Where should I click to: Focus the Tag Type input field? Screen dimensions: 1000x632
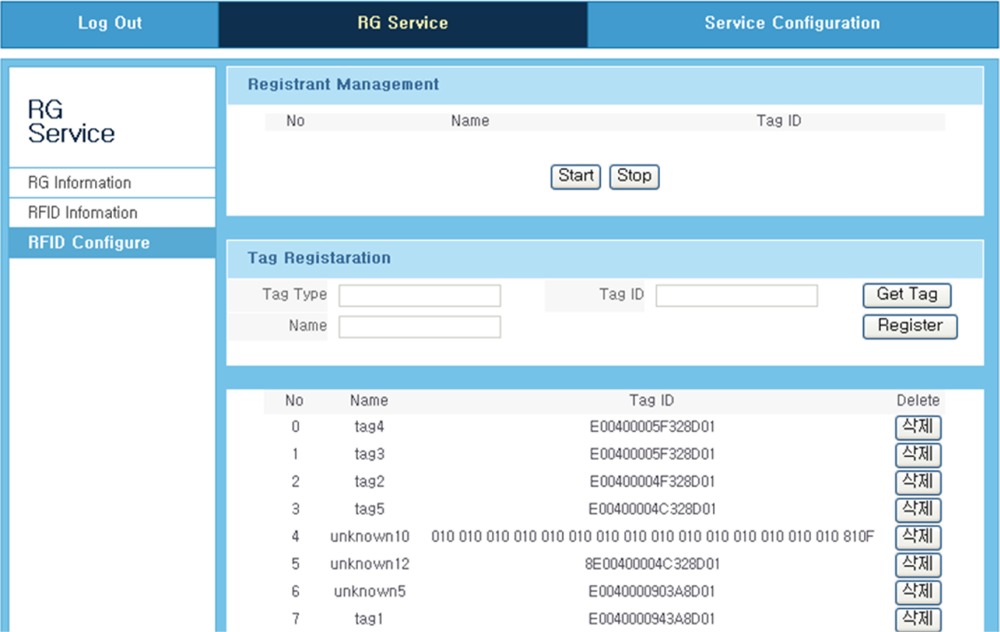pyautogui.click(x=420, y=296)
